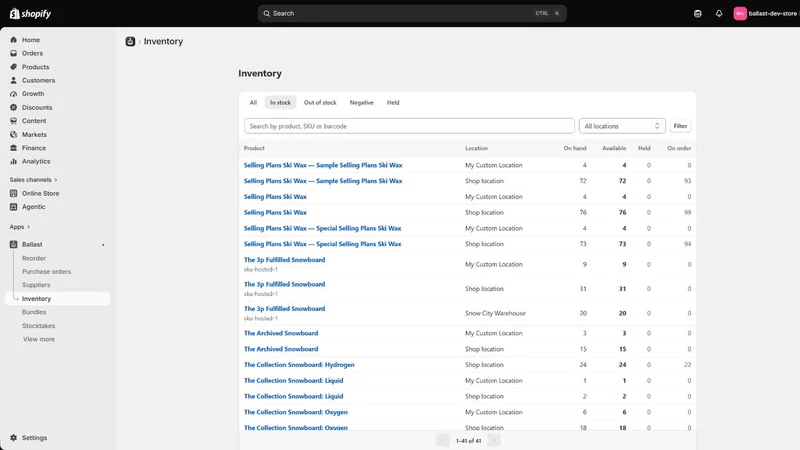This screenshot has width=800, height=450.
Task: Click the top Search bar
Action: click(x=412, y=13)
